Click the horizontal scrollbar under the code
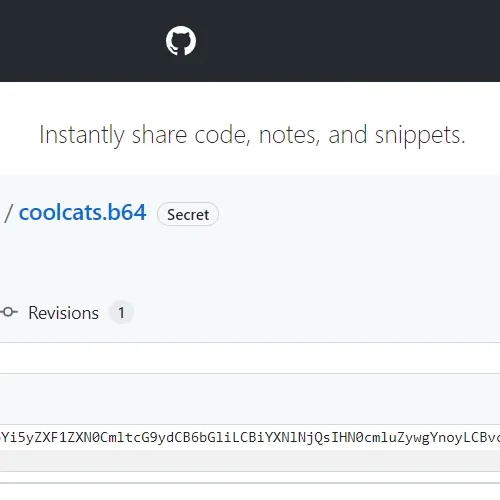This screenshot has width=500, height=500. [x=250, y=461]
